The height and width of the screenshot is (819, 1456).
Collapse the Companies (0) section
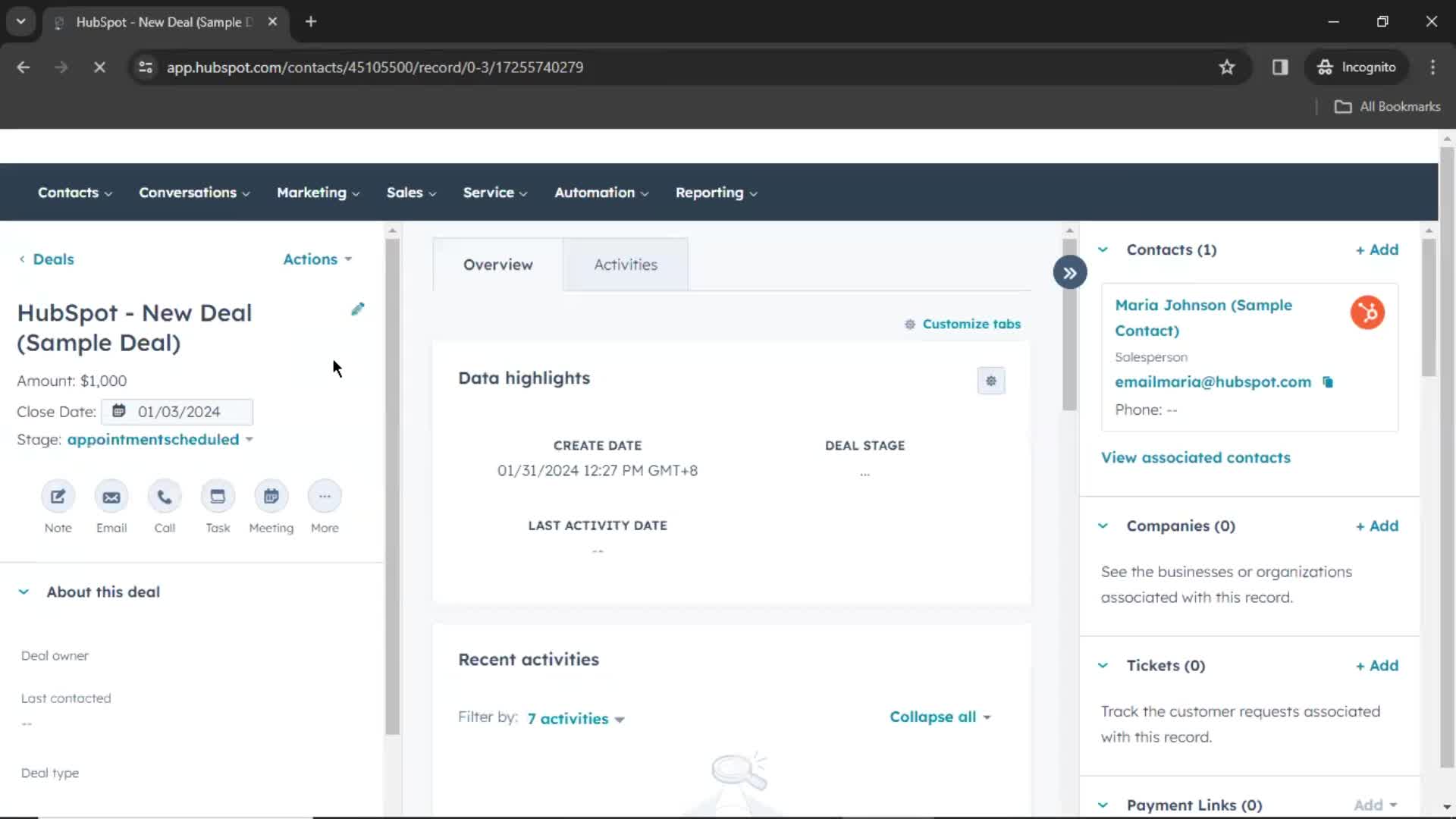click(x=1103, y=526)
